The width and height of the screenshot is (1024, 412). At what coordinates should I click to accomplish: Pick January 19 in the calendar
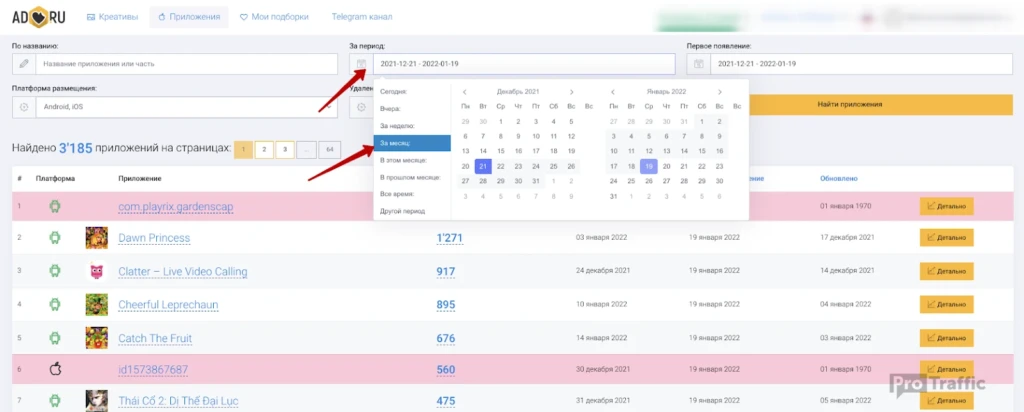[x=648, y=166]
